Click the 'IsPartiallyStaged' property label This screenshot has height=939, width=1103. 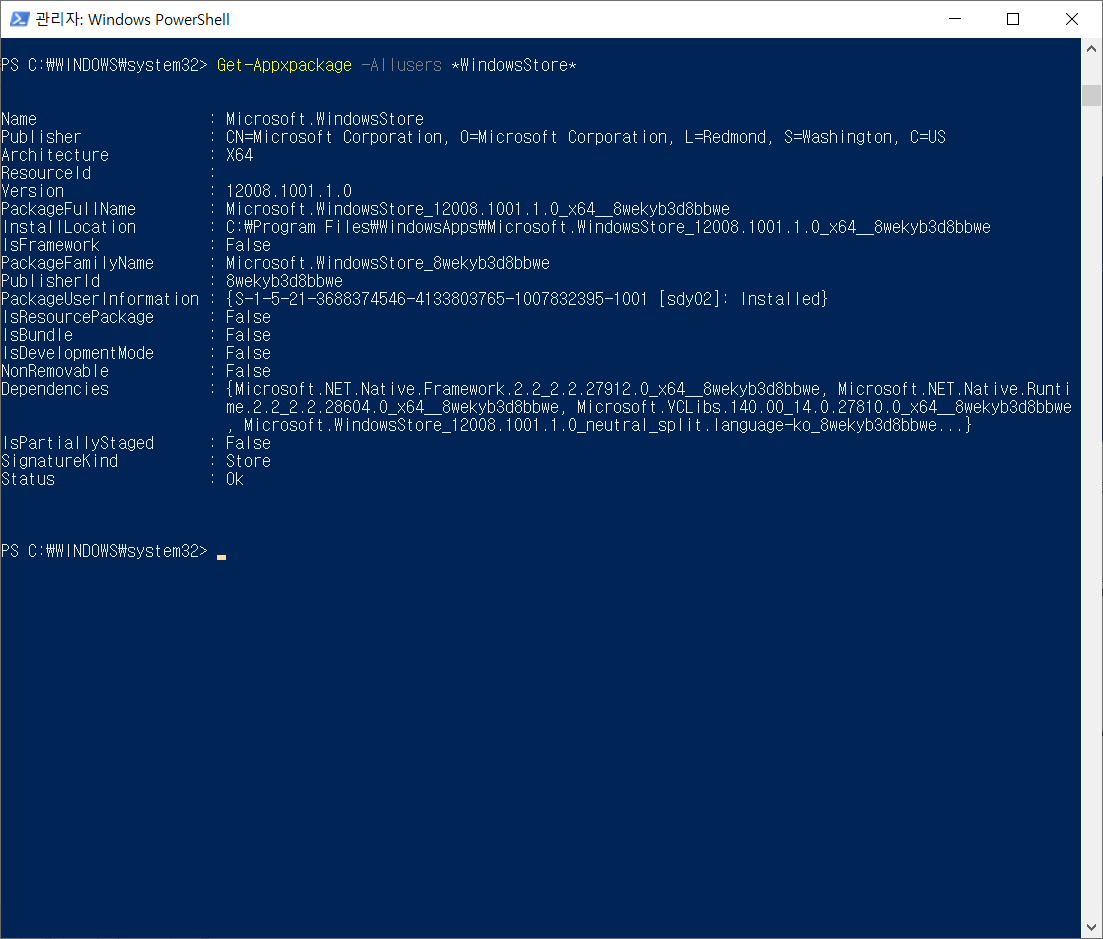coord(77,443)
